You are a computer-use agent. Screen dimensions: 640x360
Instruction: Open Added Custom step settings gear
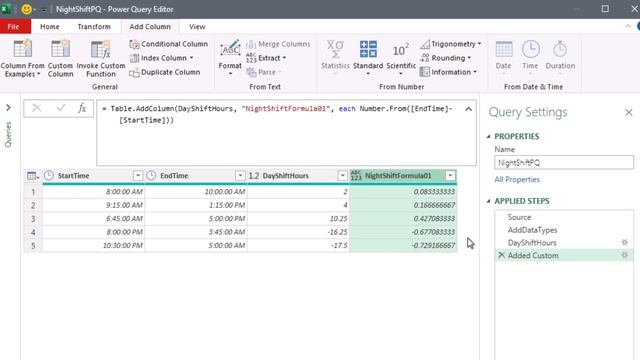[x=624, y=256]
